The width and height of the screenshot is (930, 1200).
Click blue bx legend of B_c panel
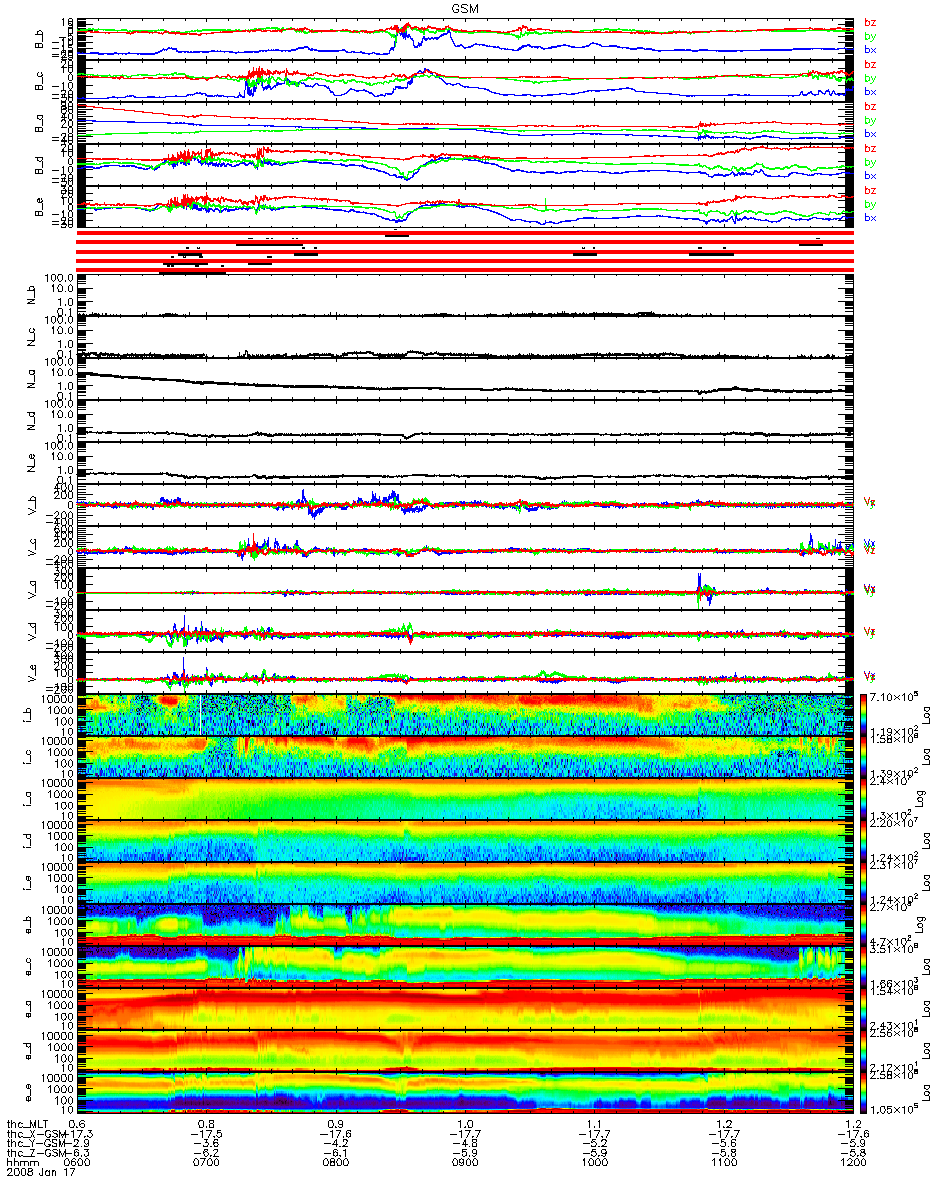coord(870,92)
